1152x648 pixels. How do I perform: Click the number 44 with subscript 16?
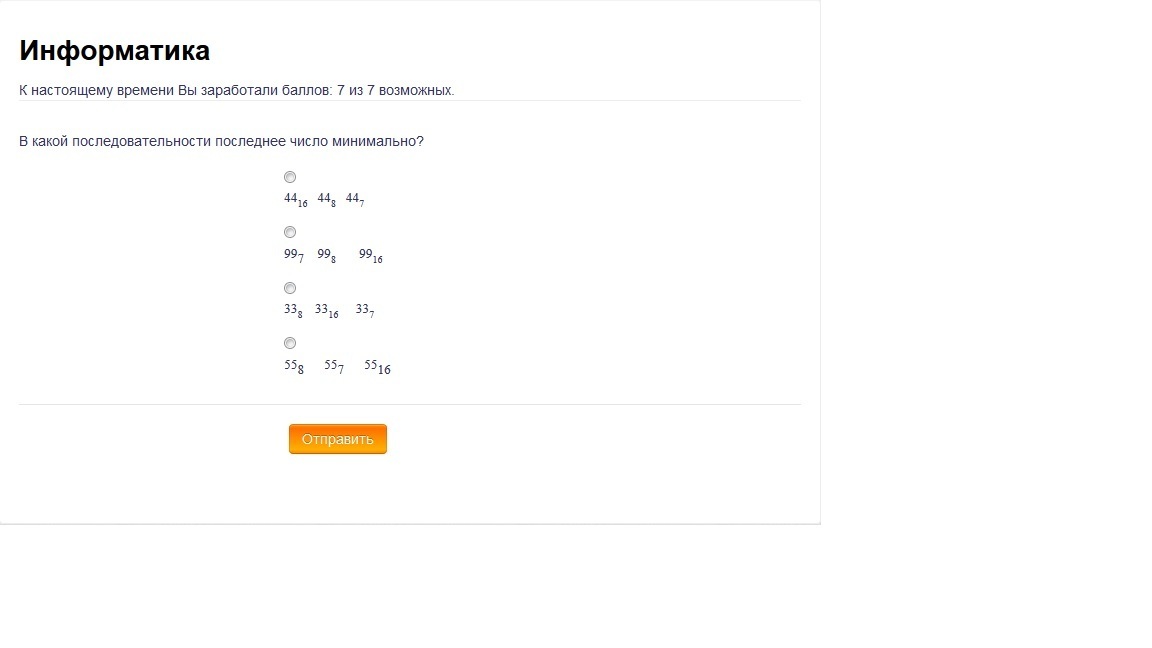(x=295, y=200)
